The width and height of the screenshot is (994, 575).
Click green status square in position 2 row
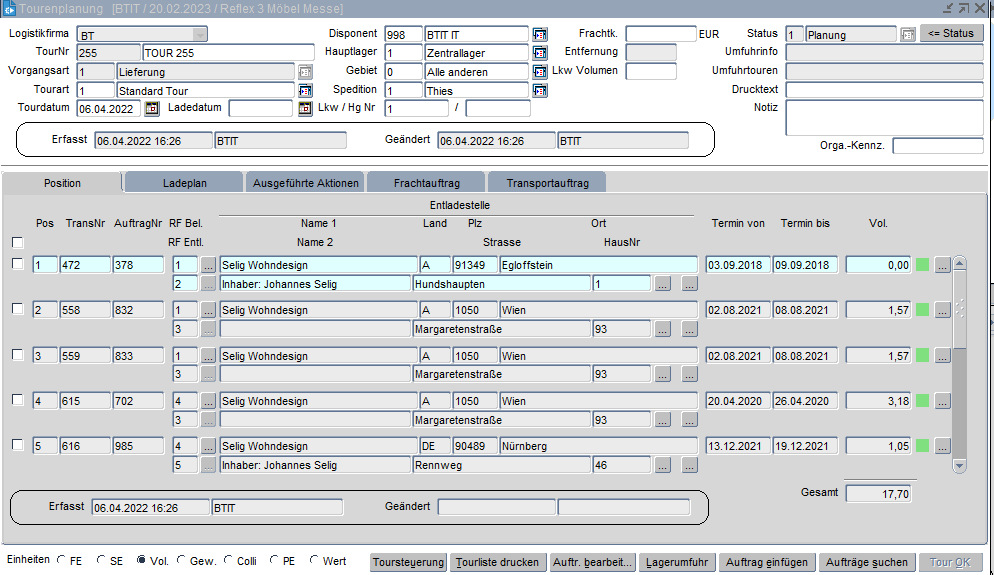coord(922,310)
